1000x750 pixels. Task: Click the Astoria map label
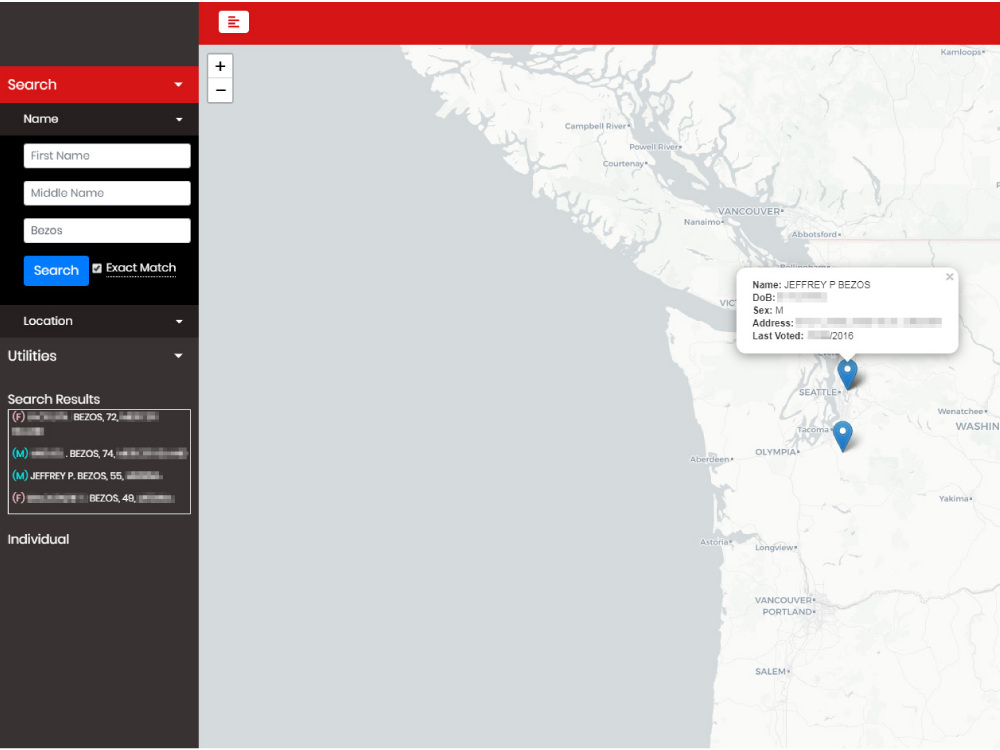tap(714, 542)
